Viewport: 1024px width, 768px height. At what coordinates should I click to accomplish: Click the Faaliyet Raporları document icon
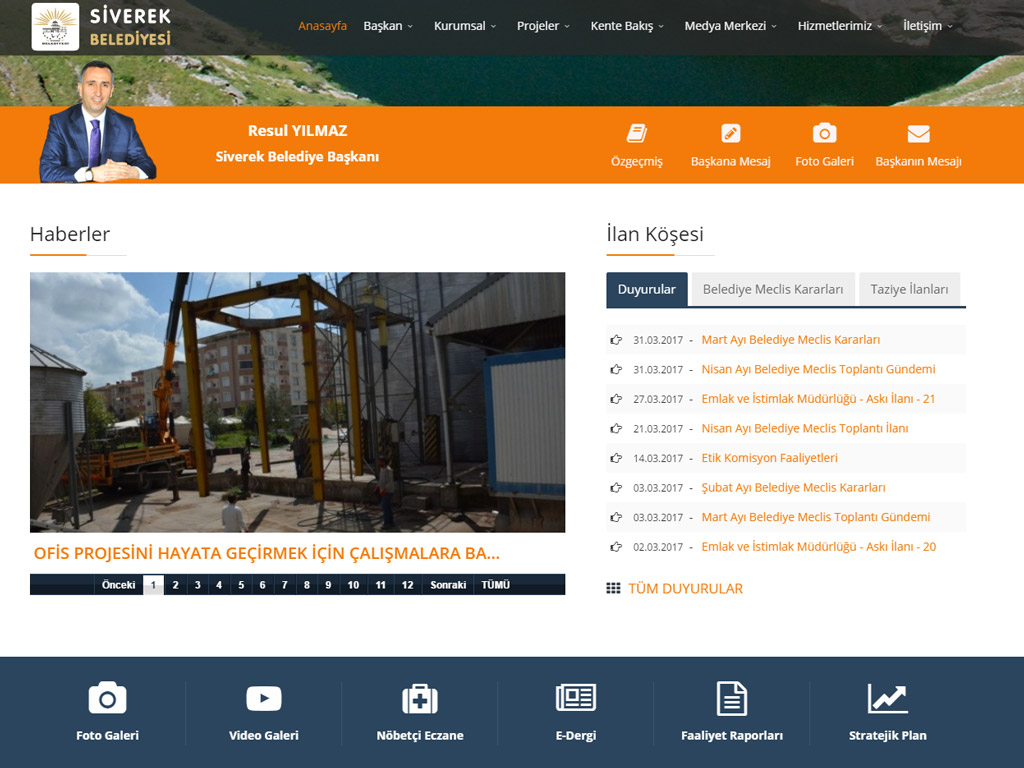[732, 698]
